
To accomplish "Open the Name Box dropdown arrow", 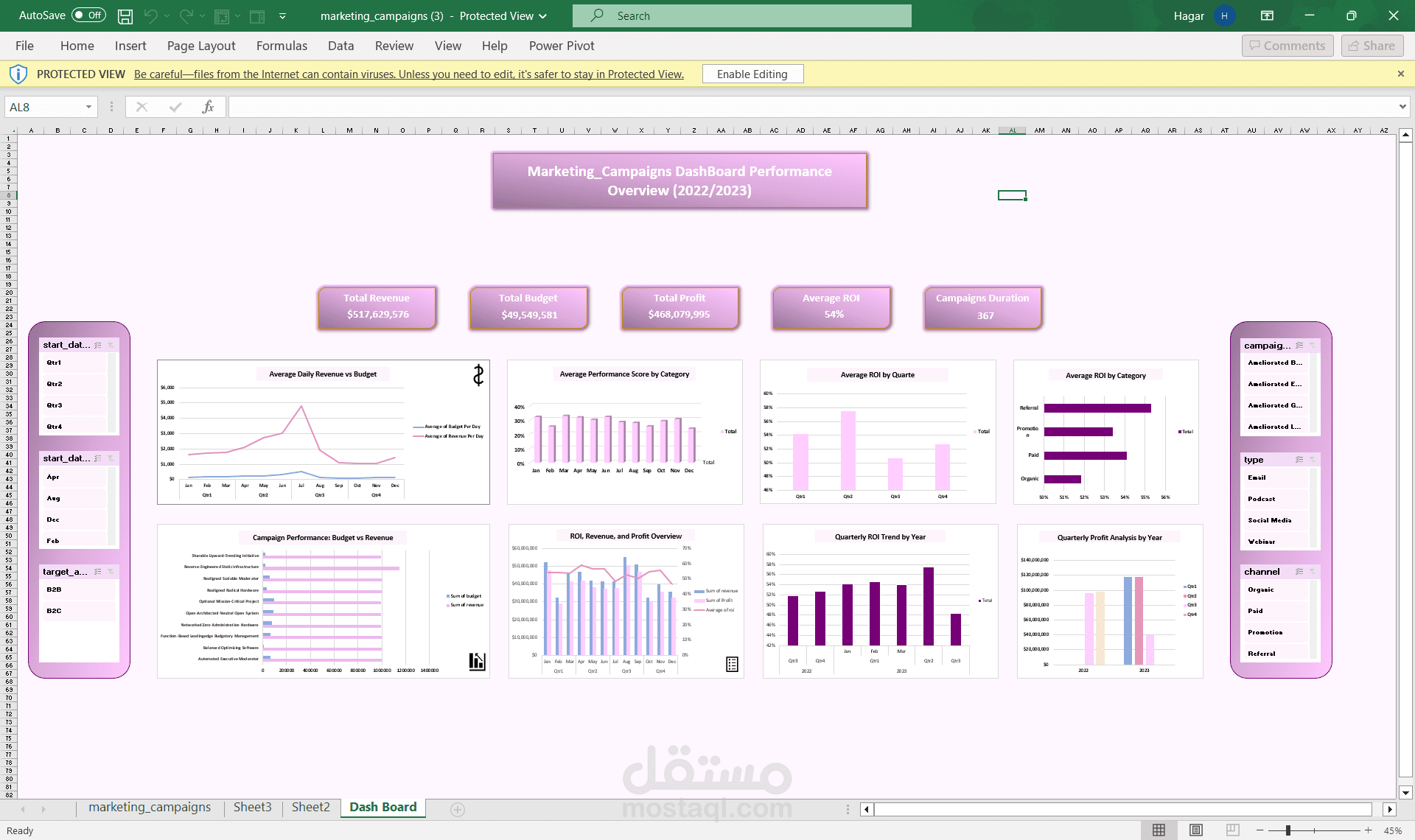I will pos(88,107).
